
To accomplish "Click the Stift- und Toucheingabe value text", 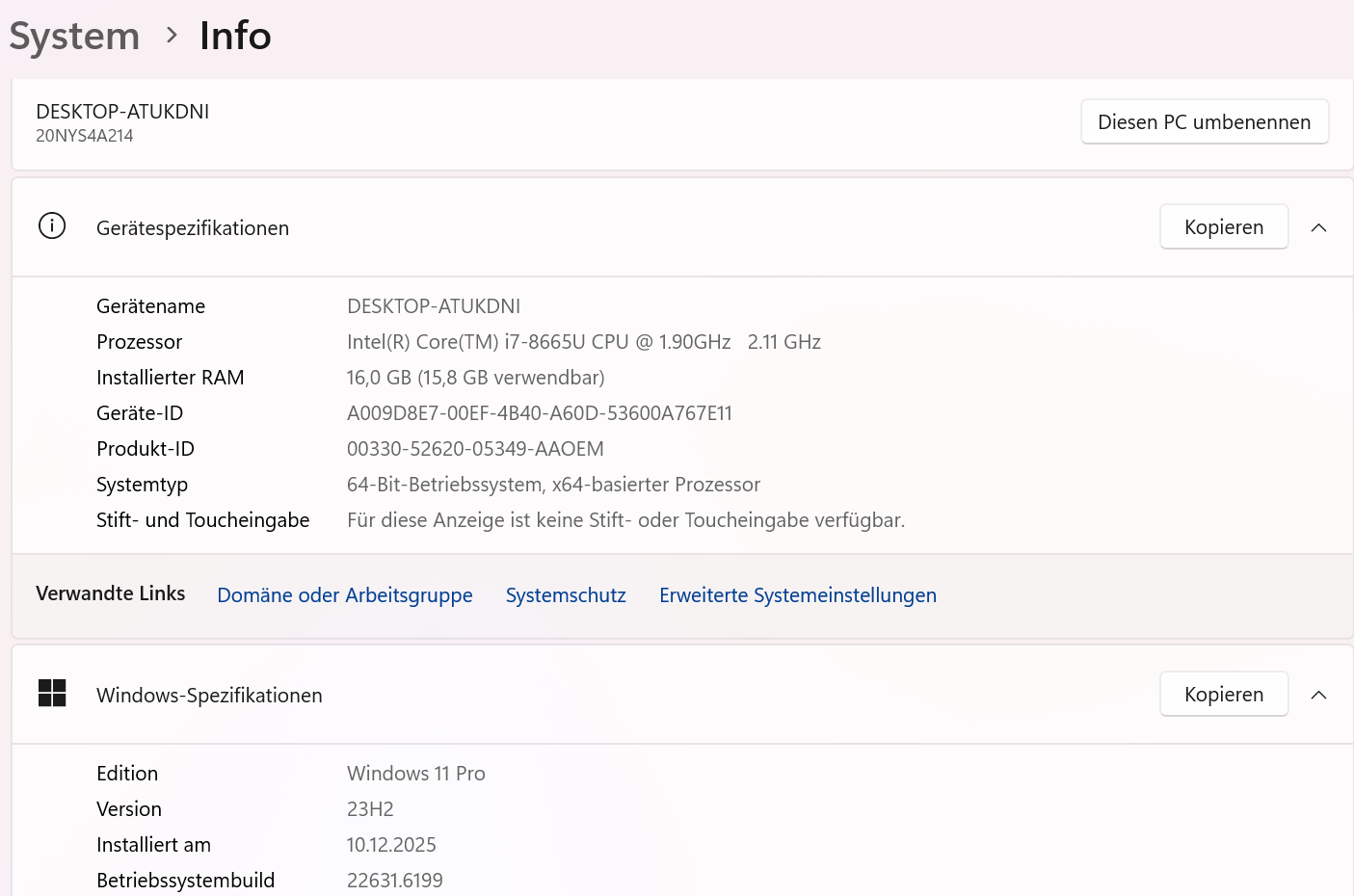I will pos(626,520).
